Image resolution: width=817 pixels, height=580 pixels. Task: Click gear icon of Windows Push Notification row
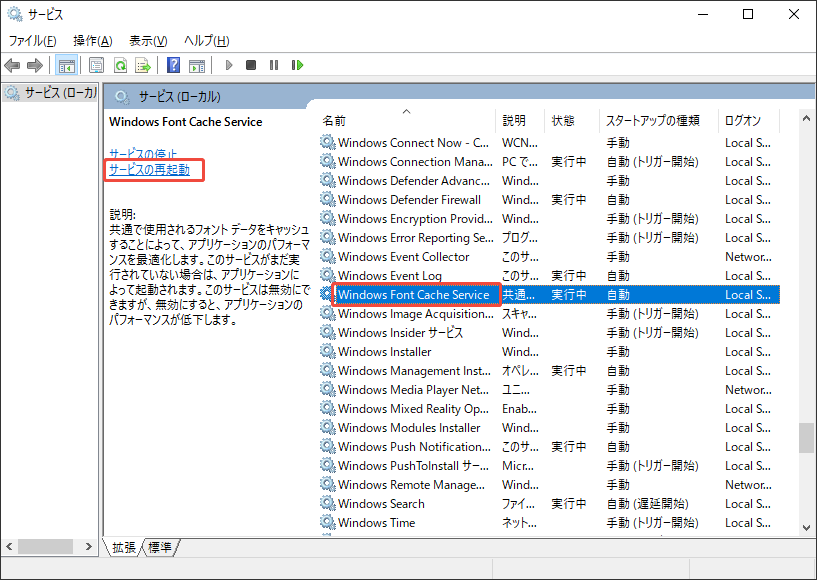coord(327,446)
